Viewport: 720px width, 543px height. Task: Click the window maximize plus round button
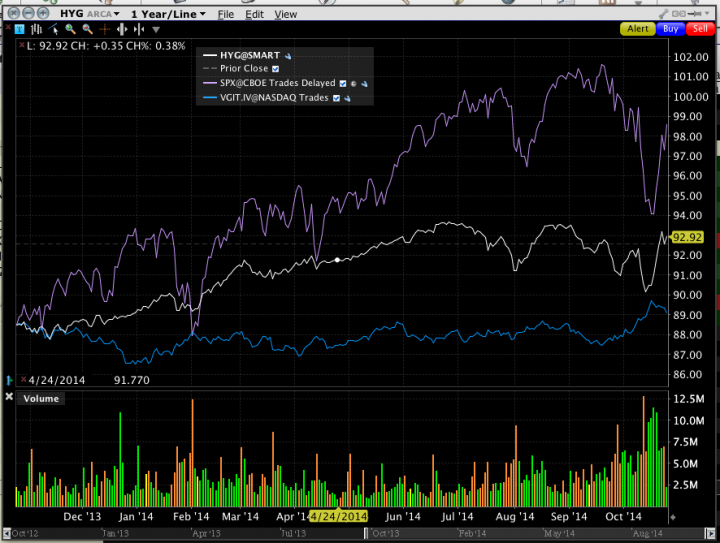[43, 13]
